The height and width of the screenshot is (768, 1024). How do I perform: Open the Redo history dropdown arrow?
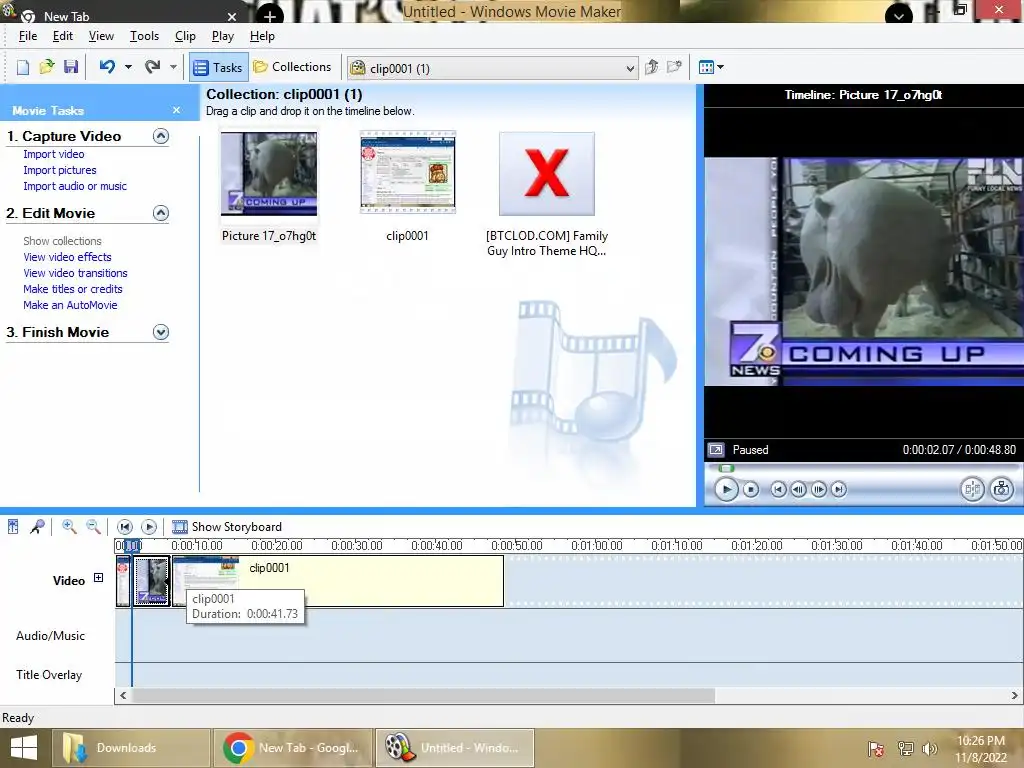pyautogui.click(x=173, y=67)
